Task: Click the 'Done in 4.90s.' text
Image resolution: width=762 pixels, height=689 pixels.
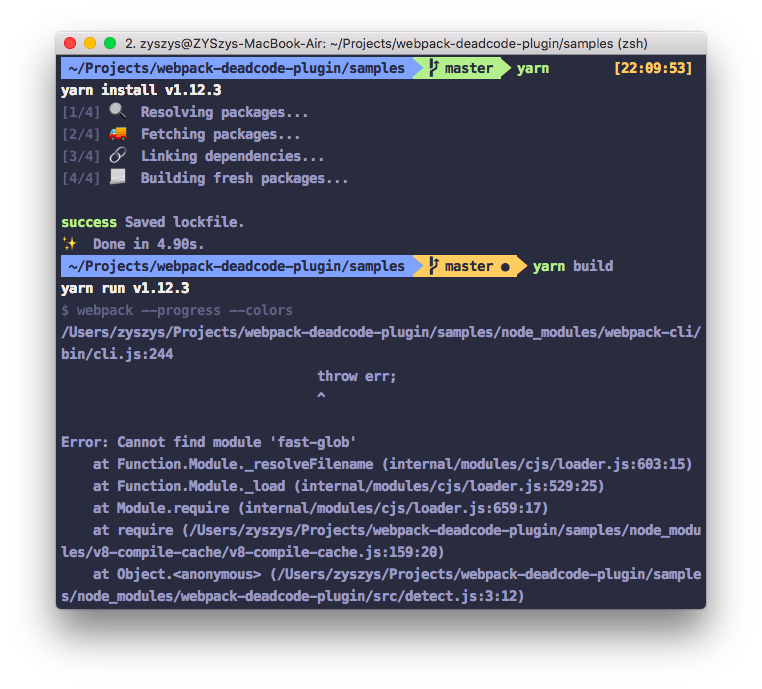Action: [149, 244]
